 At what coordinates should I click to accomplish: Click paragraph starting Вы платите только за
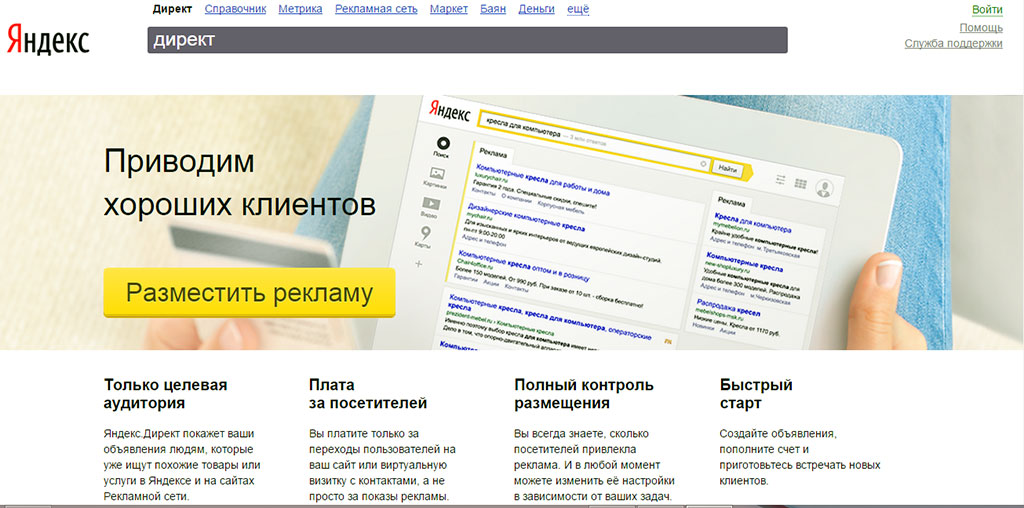click(382, 465)
